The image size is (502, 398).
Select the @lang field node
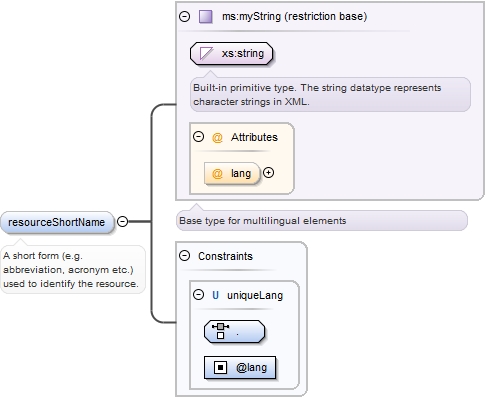[240, 367]
